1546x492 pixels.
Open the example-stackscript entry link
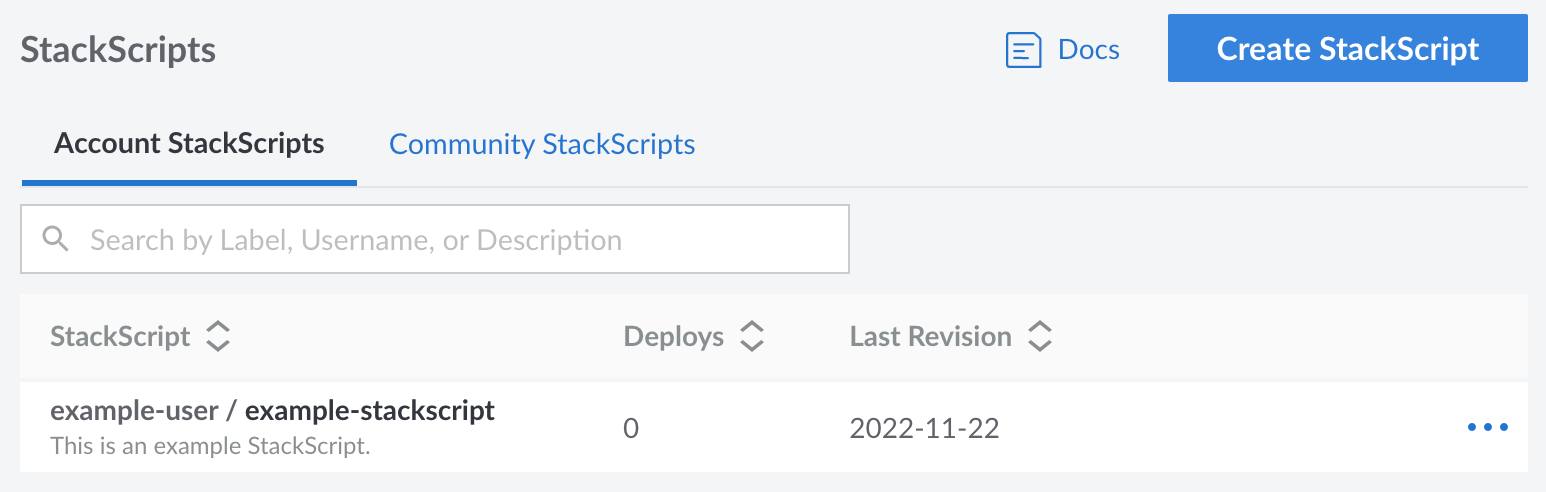click(x=370, y=410)
